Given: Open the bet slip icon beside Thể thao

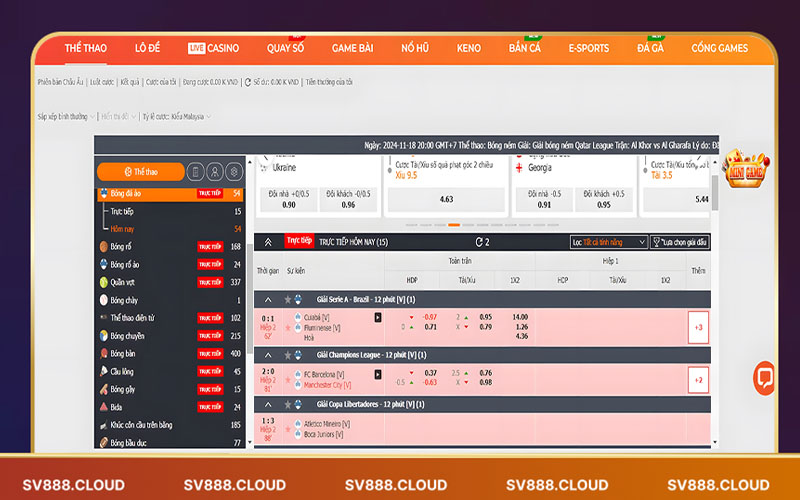Looking at the screenshot, I should tap(195, 172).
